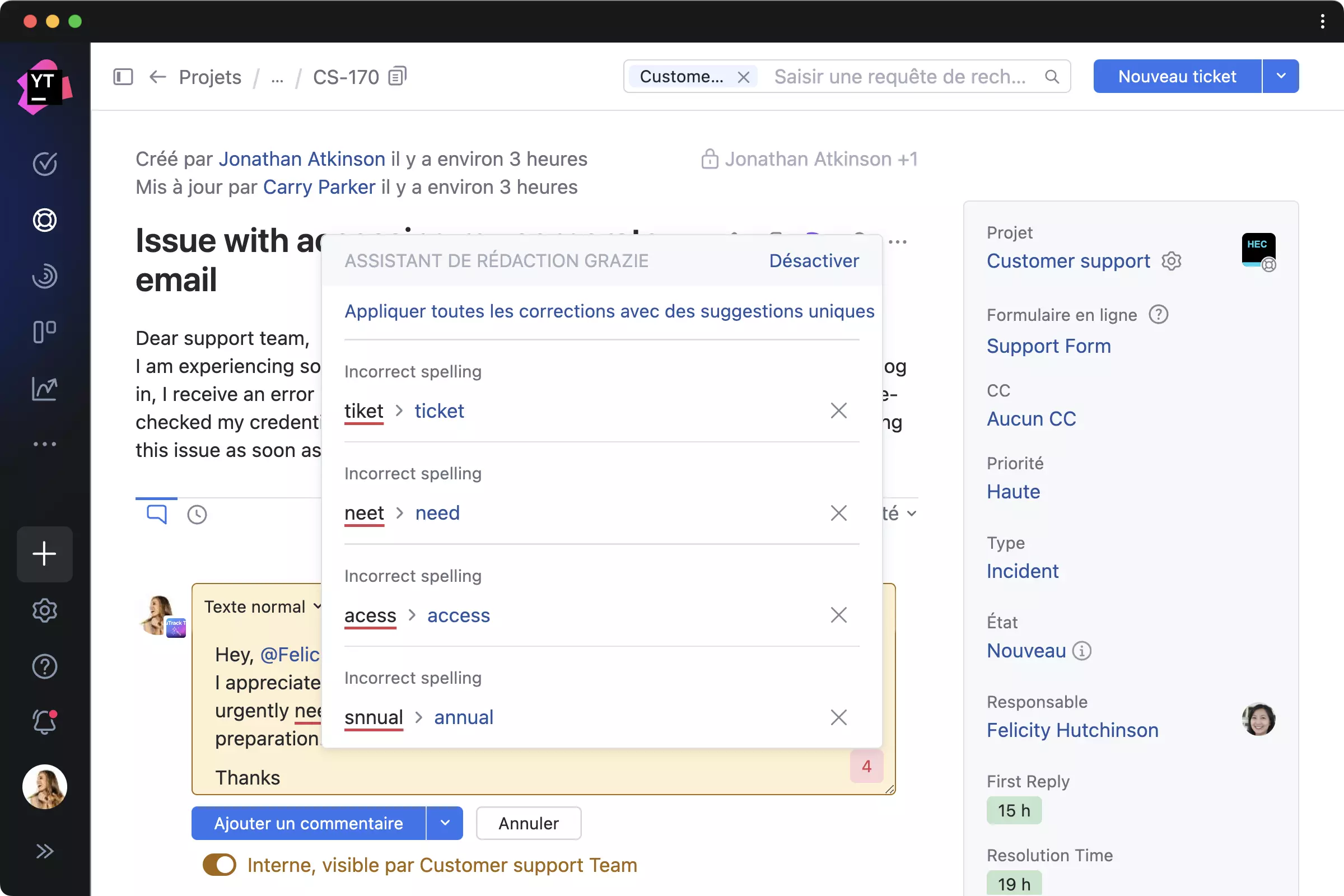Click Désactiver in the Grazie assistant

[x=813, y=260]
